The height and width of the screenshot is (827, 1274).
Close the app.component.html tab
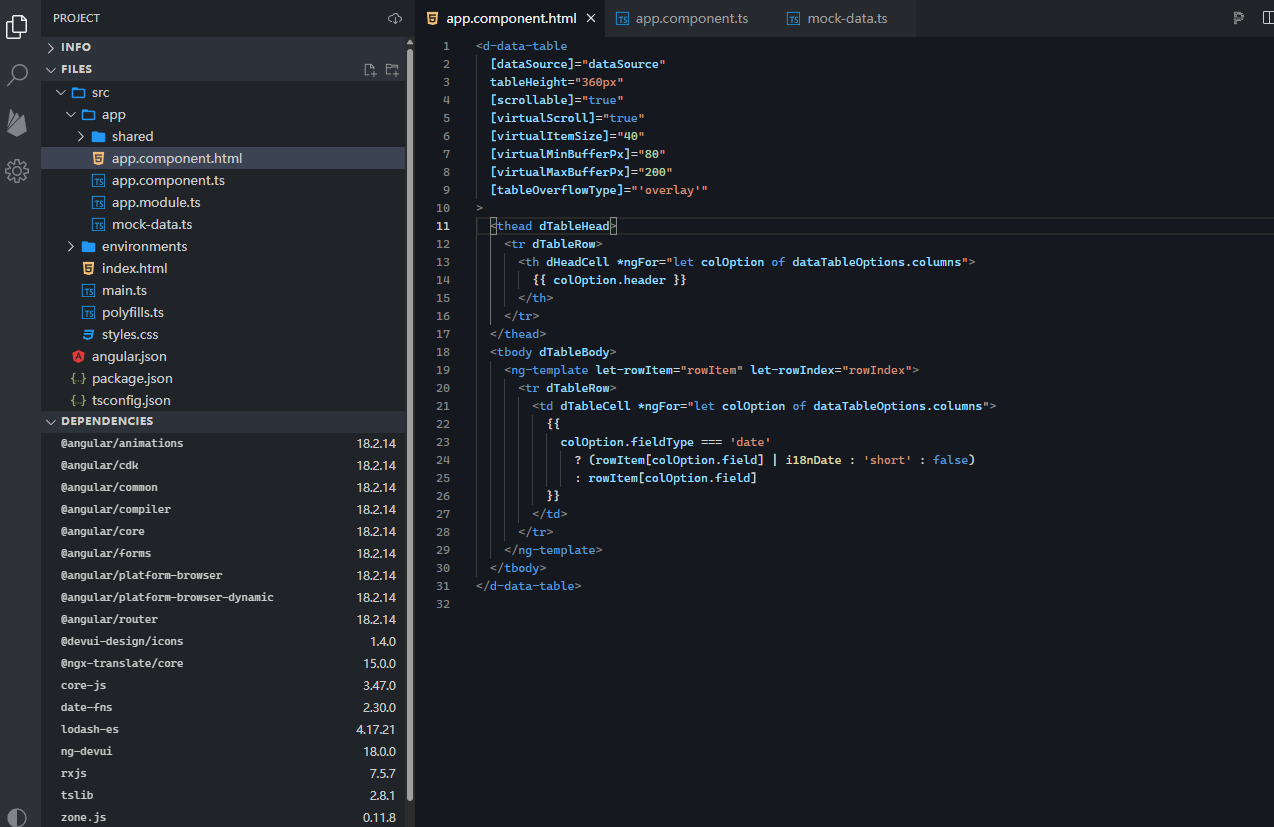591,18
